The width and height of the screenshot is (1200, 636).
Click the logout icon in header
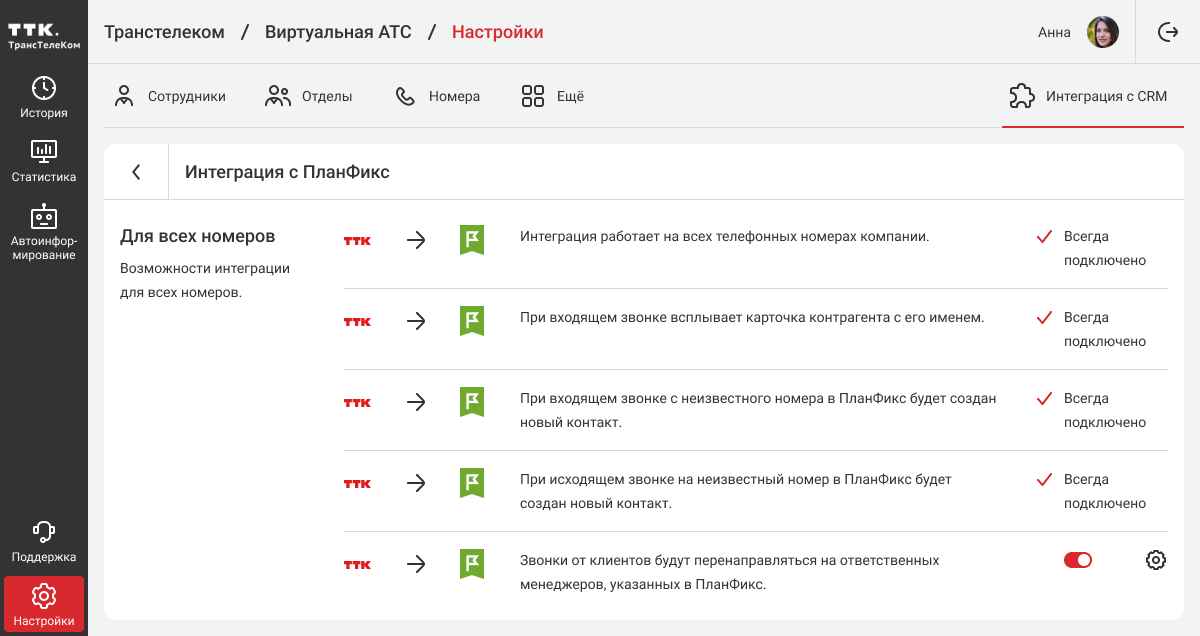point(1167,32)
